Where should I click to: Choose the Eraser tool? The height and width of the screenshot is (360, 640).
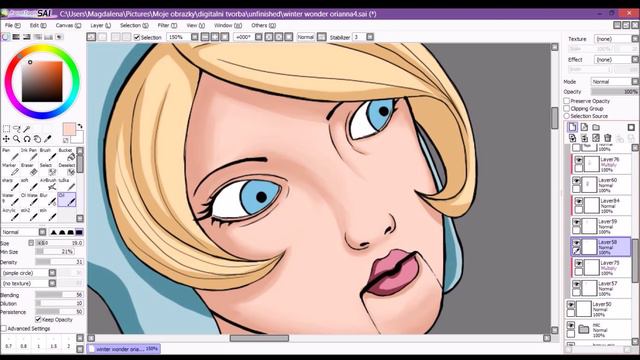click(x=29, y=170)
